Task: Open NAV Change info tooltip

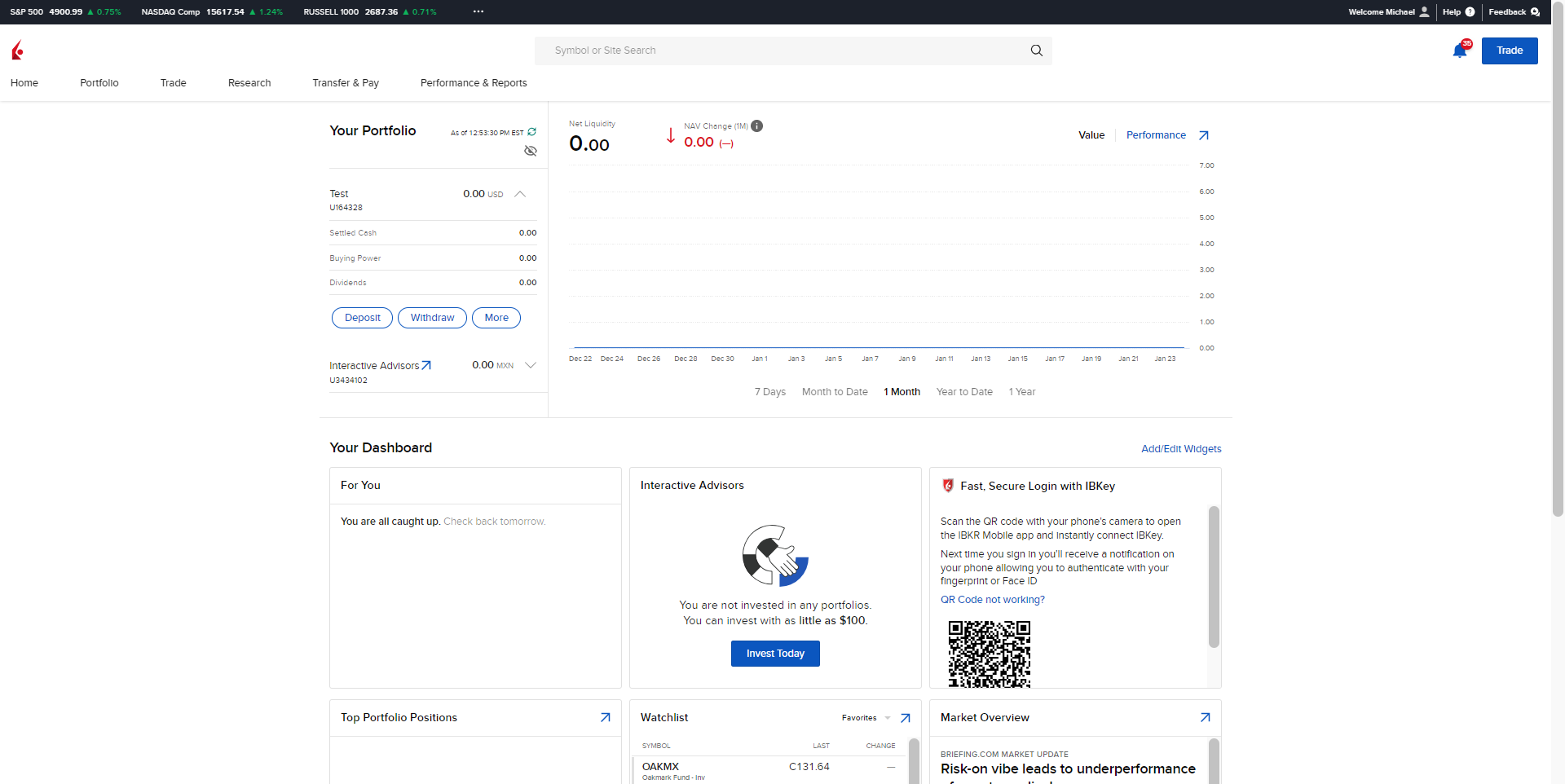Action: pyautogui.click(x=756, y=126)
